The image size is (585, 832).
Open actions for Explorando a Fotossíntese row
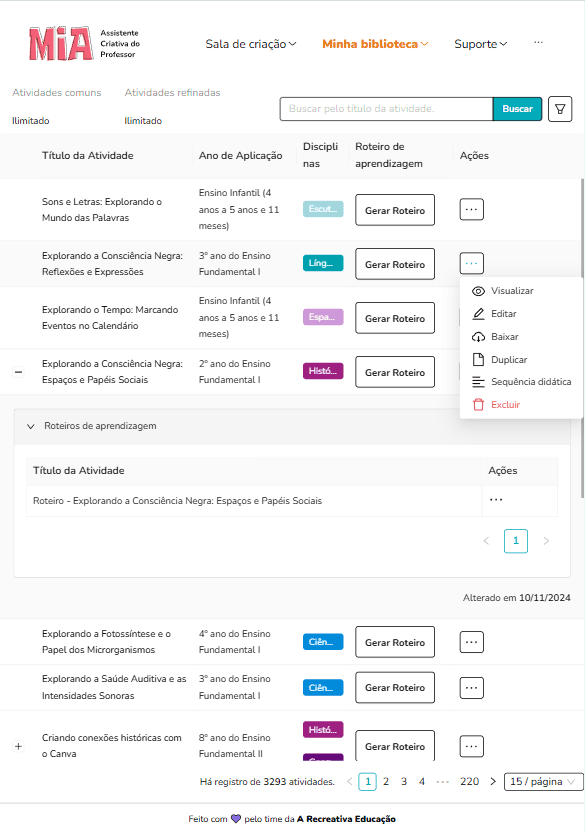click(471, 642)
